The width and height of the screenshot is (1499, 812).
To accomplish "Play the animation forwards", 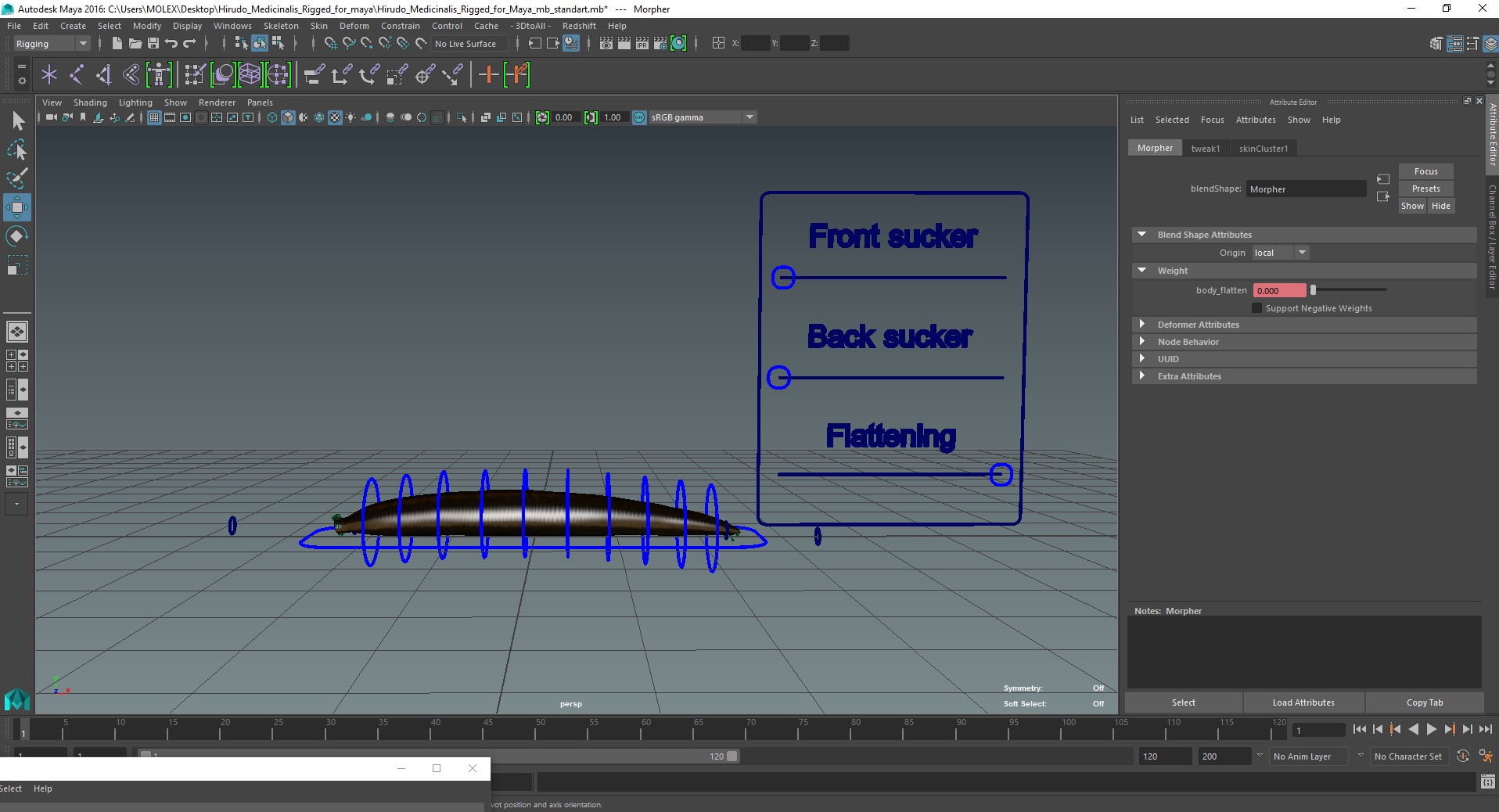I will click(x=1431, y=729).
